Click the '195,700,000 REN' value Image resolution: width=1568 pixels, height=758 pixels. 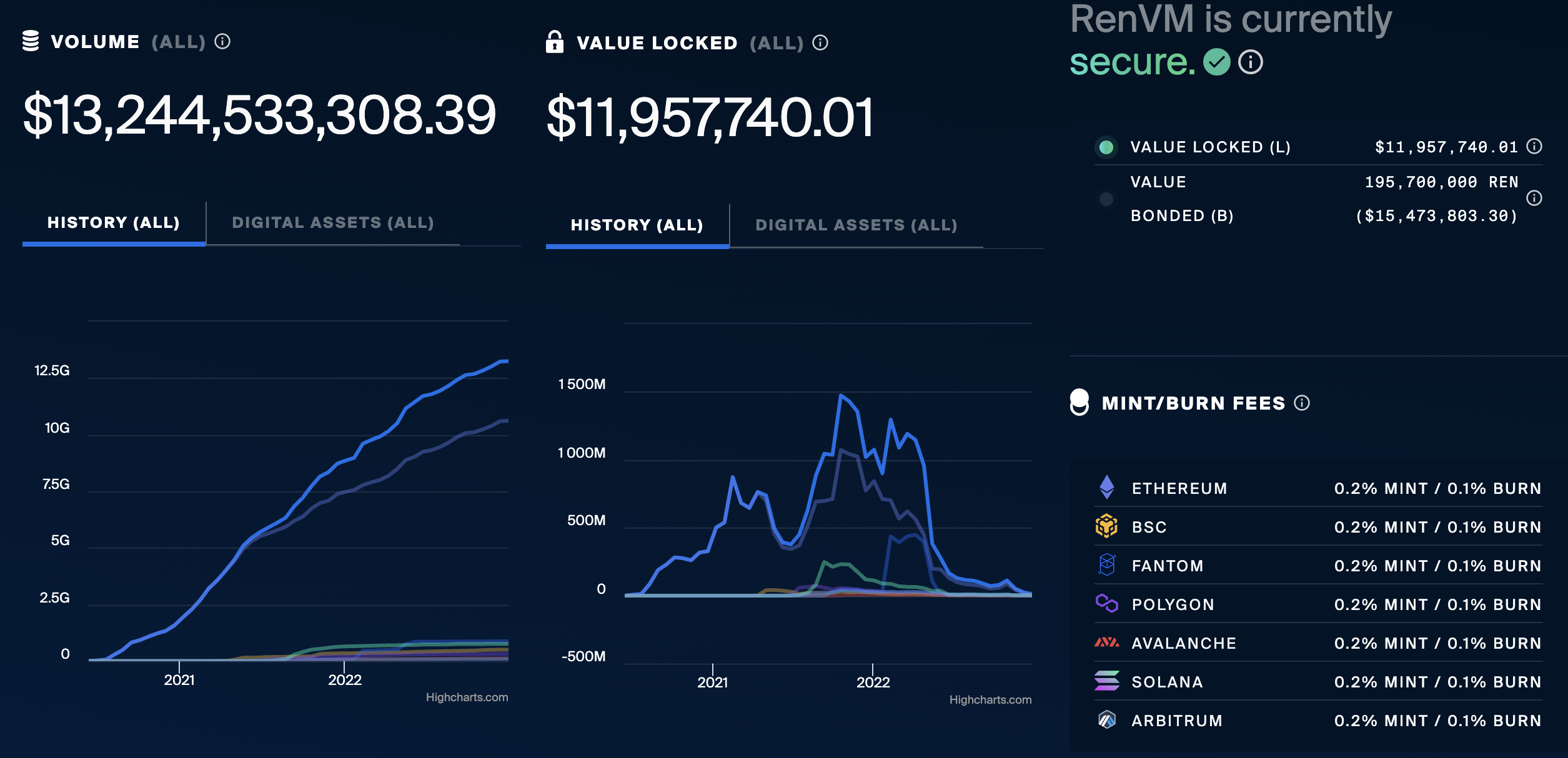click(1441, 182)
